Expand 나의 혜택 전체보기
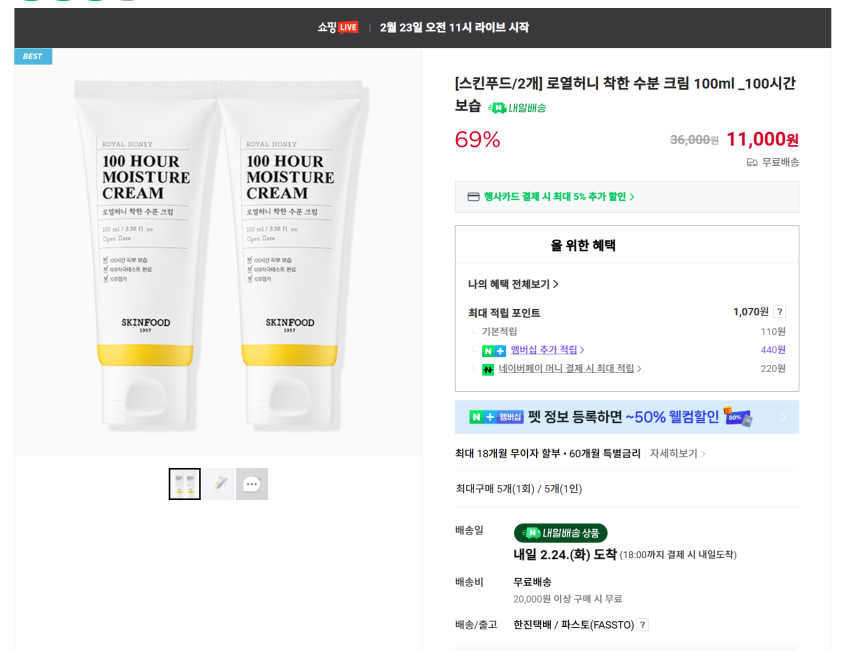850x651 pixels. click(513, 284)
